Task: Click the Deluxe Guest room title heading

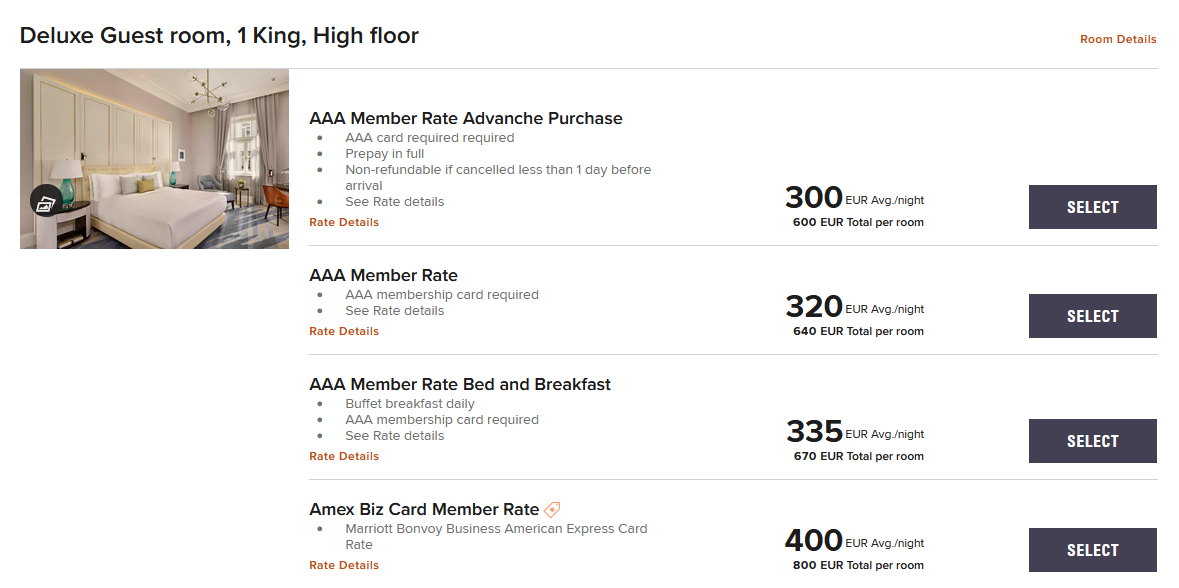Action: pyautogui.click(x=219, y=35)
